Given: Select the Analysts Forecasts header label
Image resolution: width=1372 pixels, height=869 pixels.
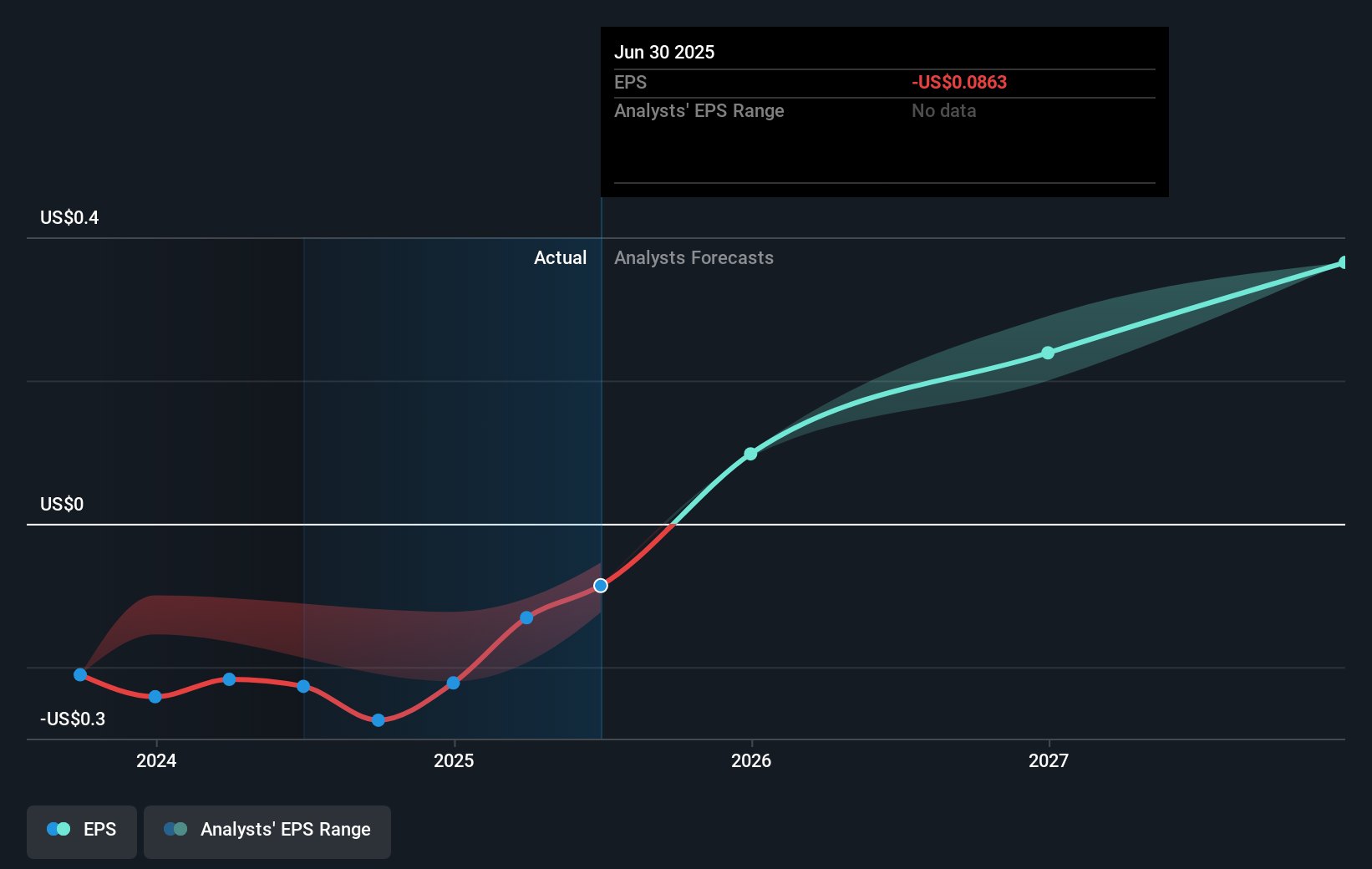Looking at the screenshot, I should (x=694, y=257).
